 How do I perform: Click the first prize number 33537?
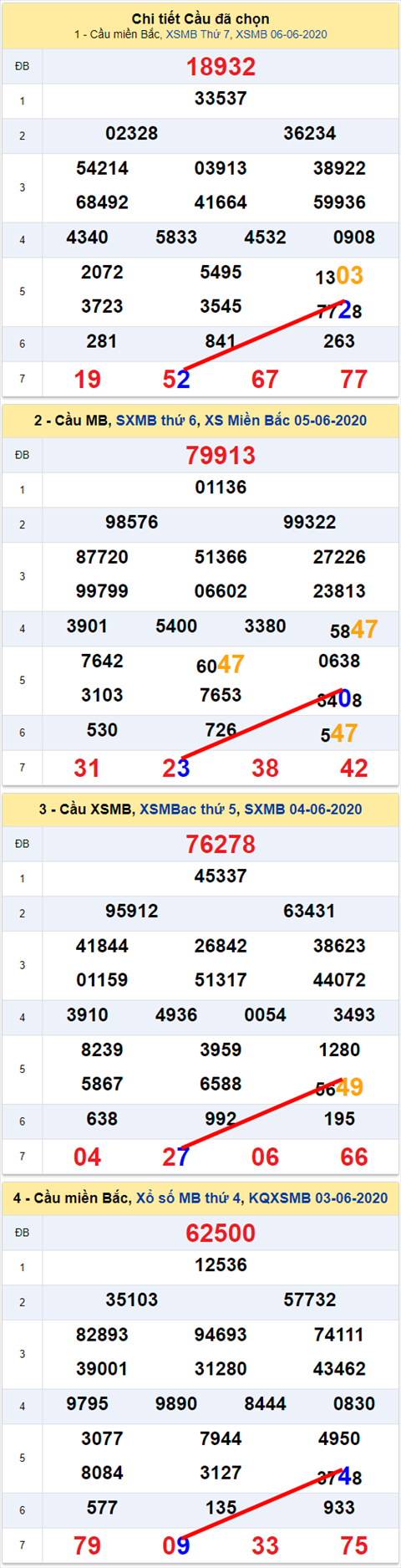221,99
